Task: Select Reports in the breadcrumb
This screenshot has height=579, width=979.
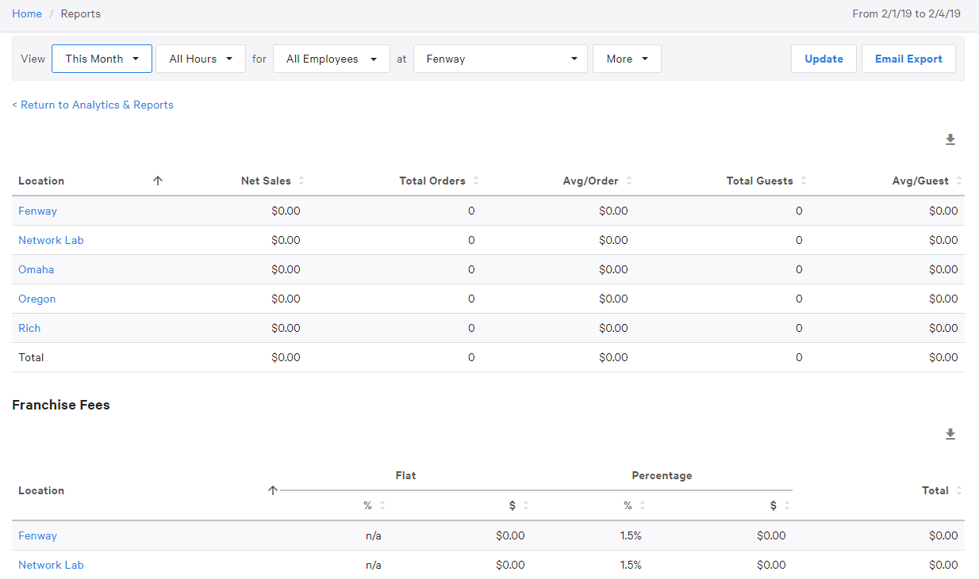Action: pos(80,13)
